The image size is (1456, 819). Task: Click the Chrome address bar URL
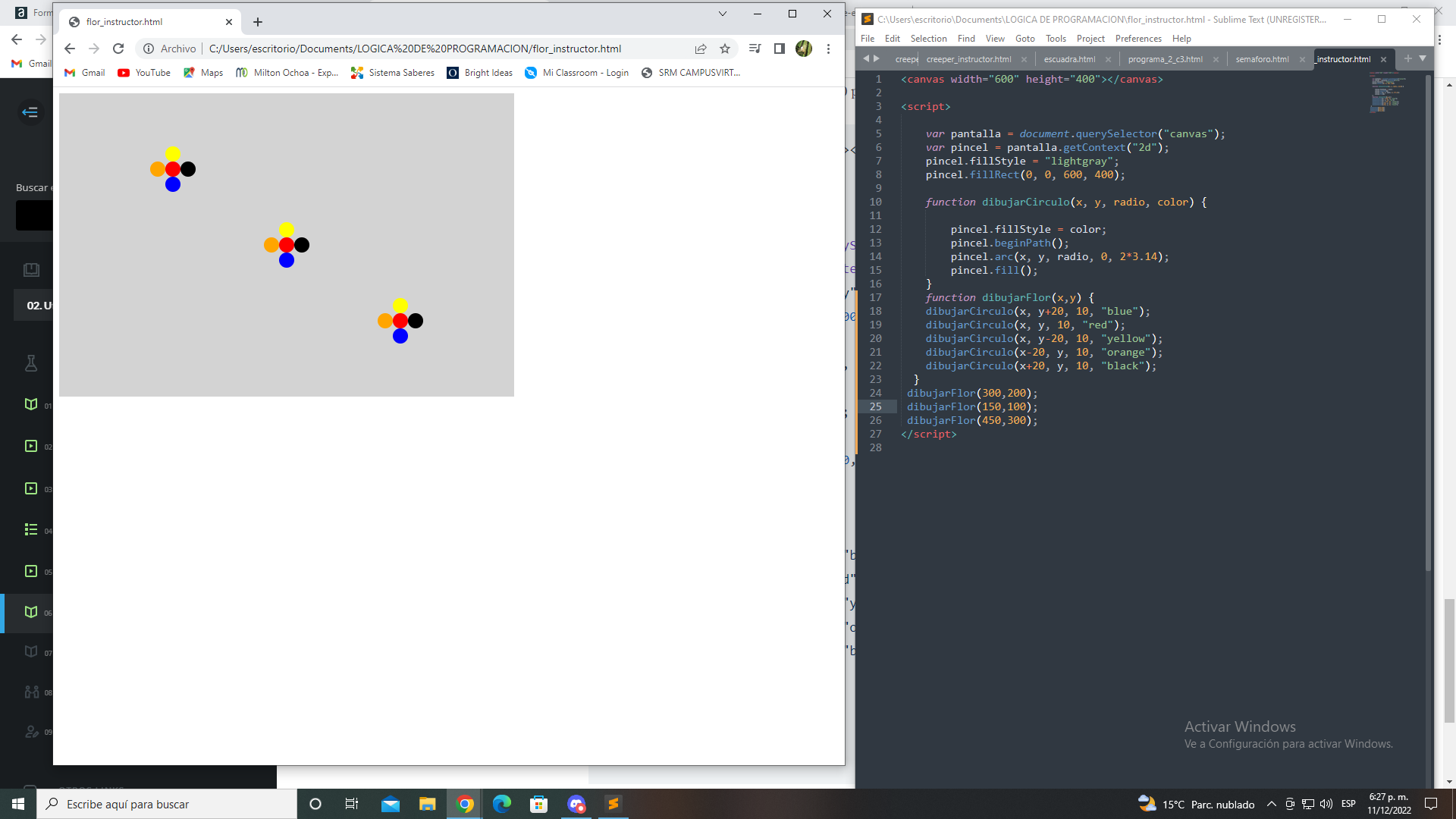(415, 49)
